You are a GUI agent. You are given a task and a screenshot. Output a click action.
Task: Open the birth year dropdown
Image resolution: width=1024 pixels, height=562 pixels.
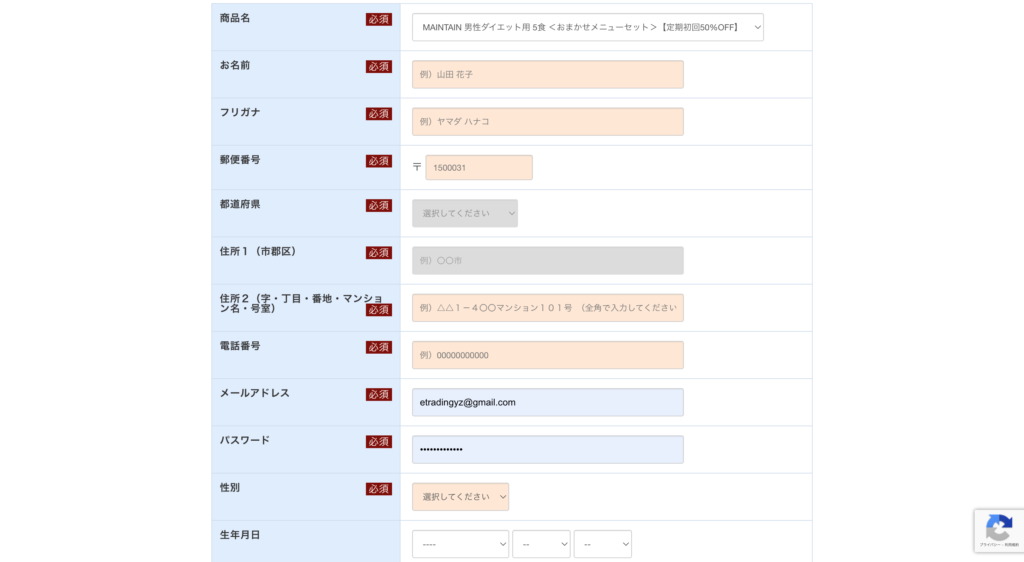(x=460, y=544)
